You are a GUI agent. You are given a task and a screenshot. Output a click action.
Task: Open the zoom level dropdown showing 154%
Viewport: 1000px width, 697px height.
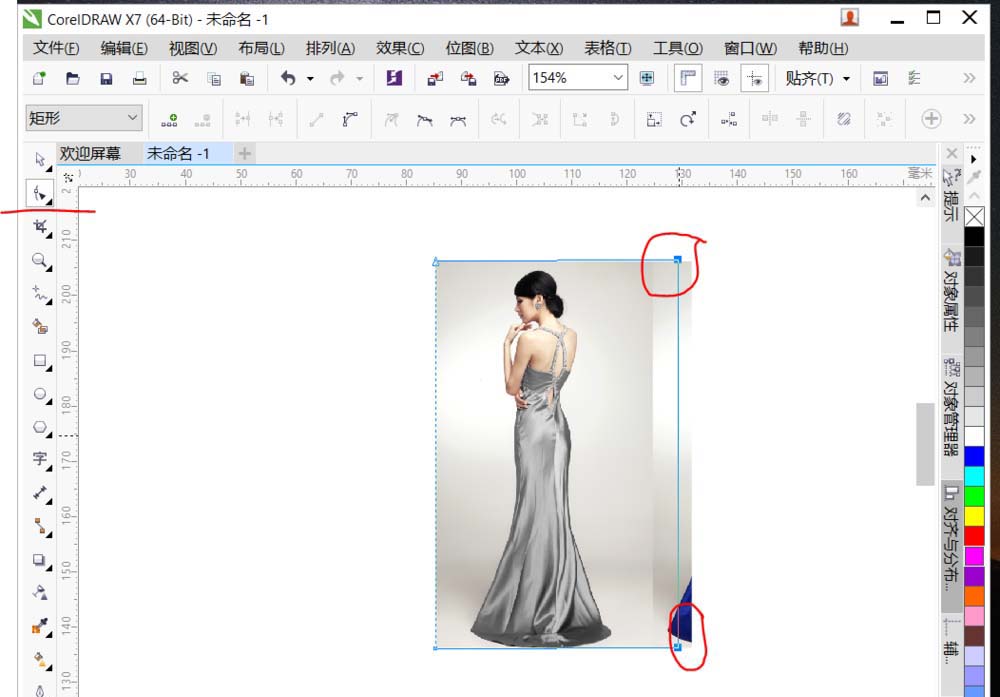tap(617, 77)
